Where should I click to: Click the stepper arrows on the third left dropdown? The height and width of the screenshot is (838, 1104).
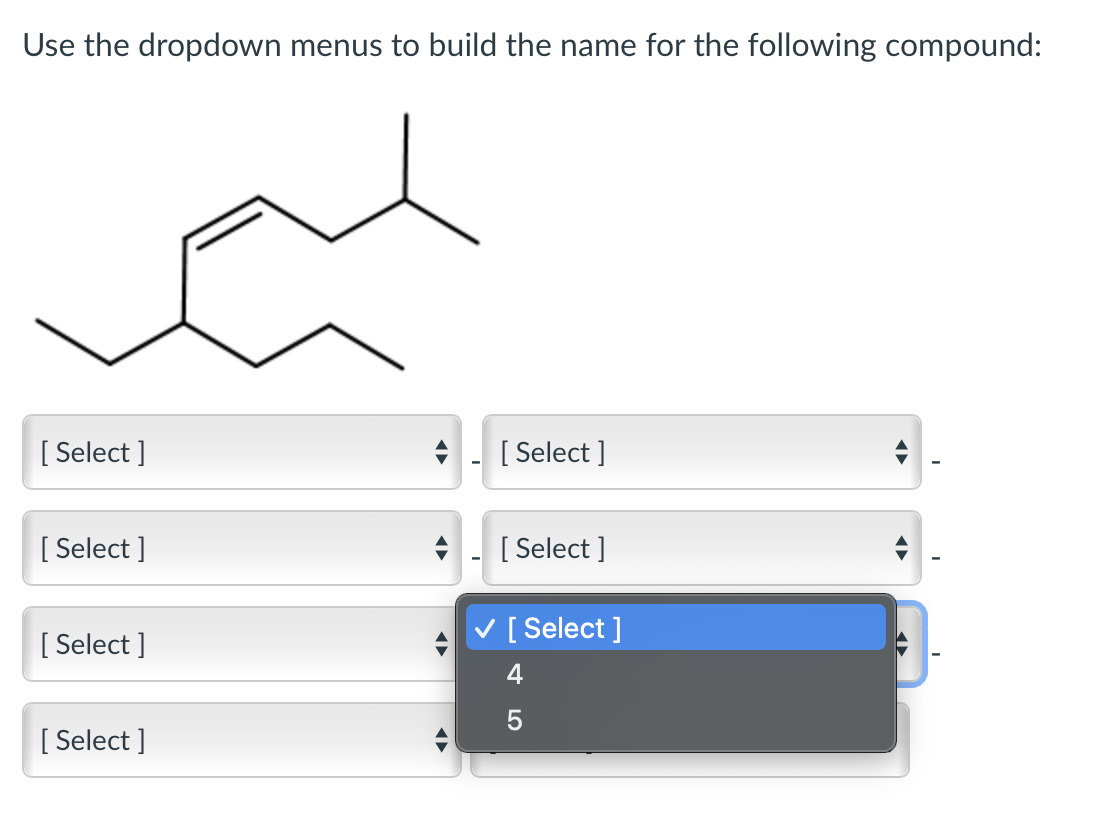(x=441, y=644)
